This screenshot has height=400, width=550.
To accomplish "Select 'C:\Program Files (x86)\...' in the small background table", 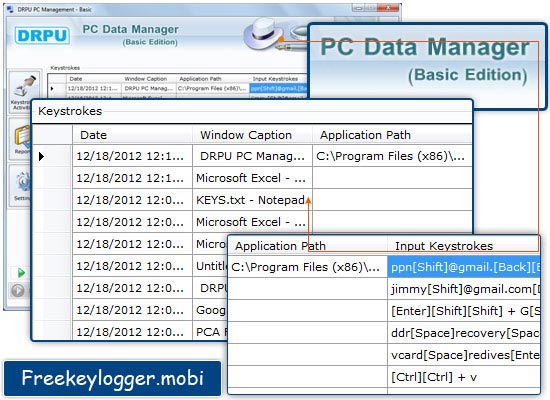I will pos(213,88).
